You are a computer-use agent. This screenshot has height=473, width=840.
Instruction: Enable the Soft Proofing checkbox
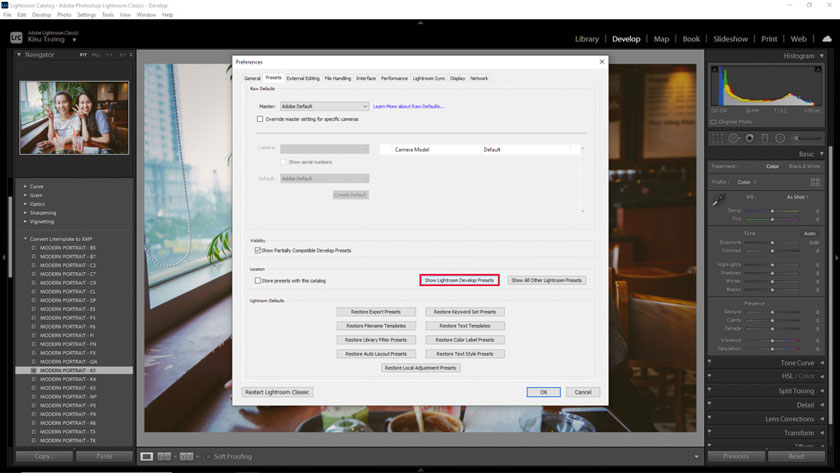tap(208, 456)
